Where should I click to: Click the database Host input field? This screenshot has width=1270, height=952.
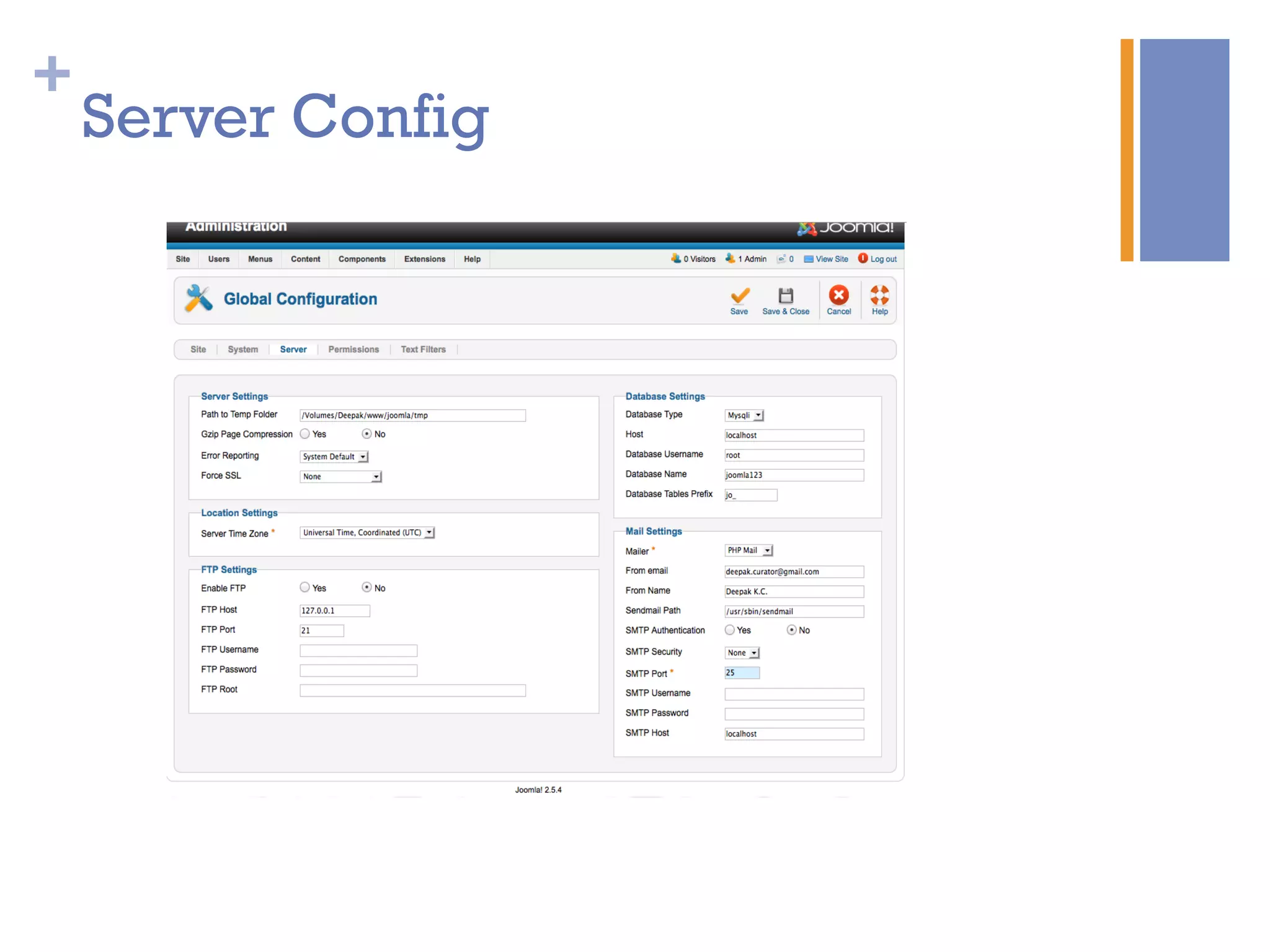coord(794,435)
